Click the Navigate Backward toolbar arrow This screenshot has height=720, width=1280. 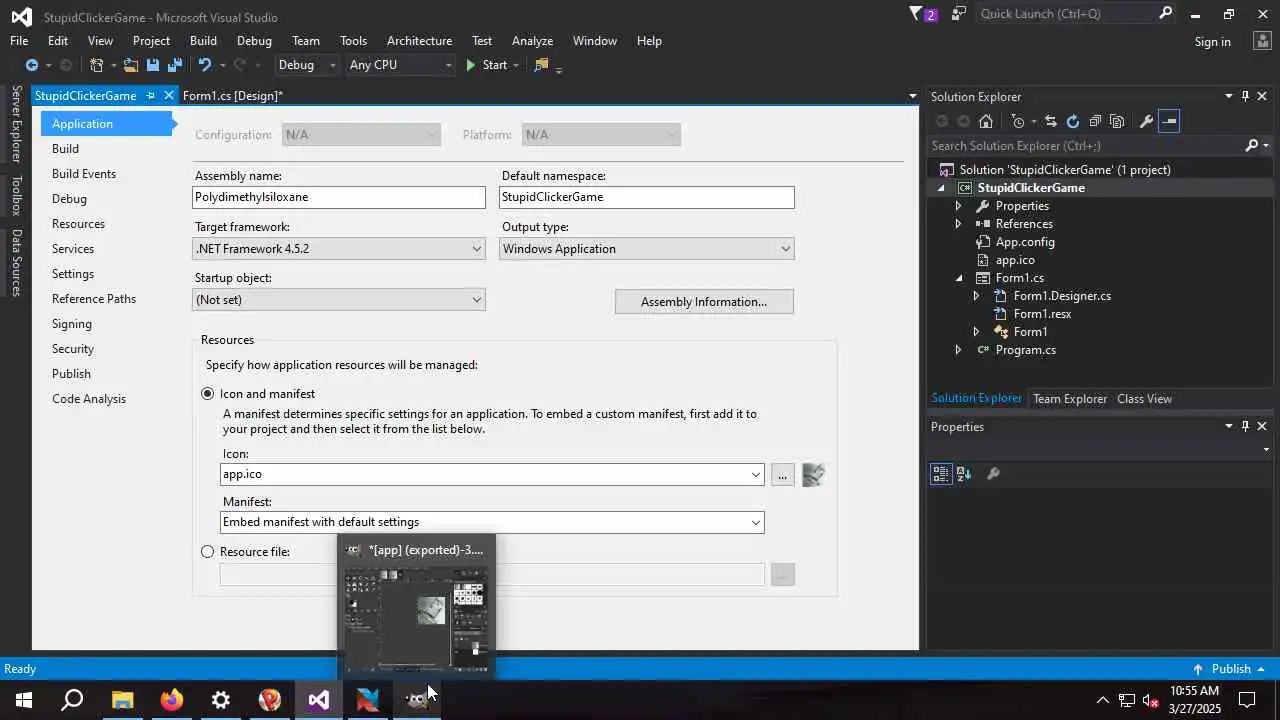(31, 65)
